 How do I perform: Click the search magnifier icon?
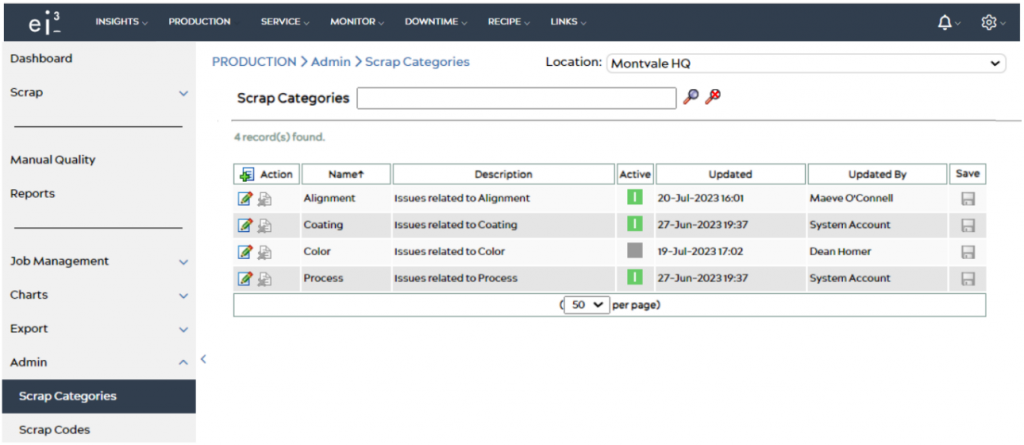pos(690,97)
